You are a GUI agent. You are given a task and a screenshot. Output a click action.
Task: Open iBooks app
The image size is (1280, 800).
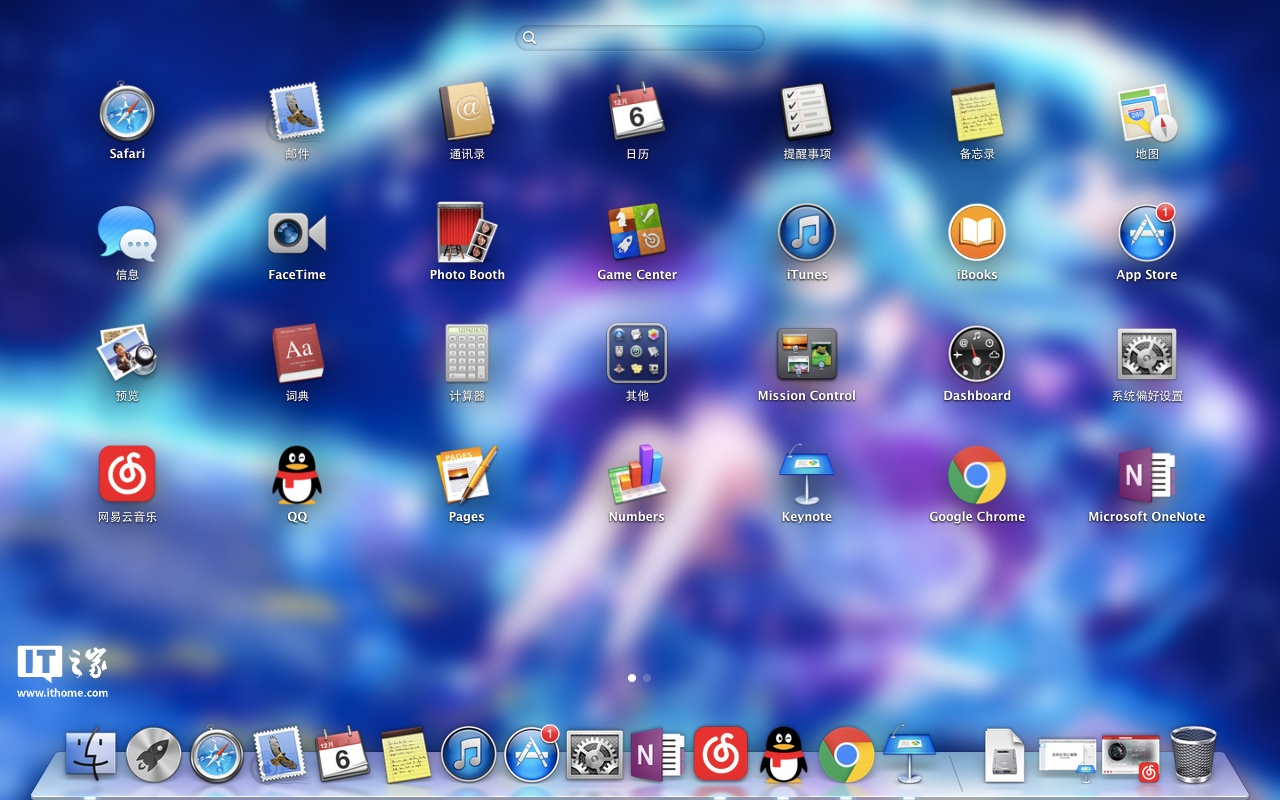(x=977, y=233)
